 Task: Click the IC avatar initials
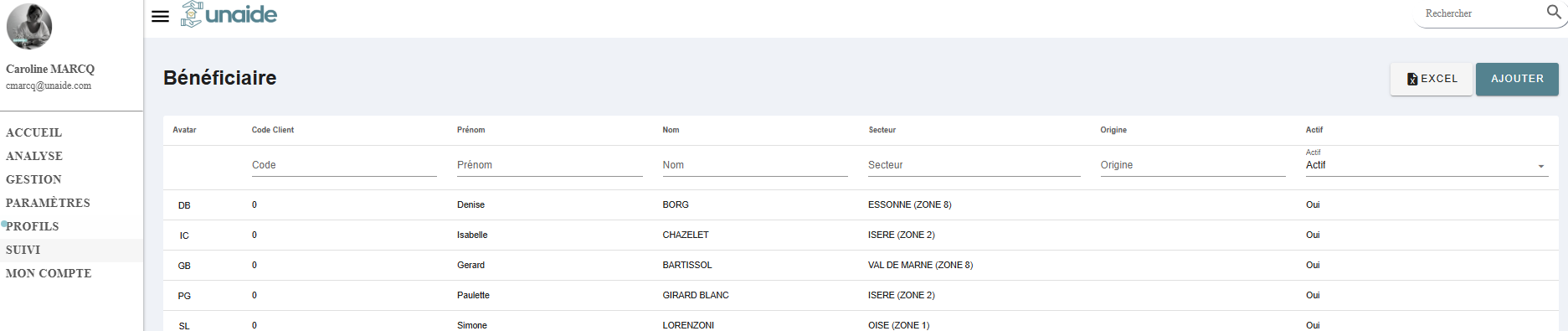184,235
